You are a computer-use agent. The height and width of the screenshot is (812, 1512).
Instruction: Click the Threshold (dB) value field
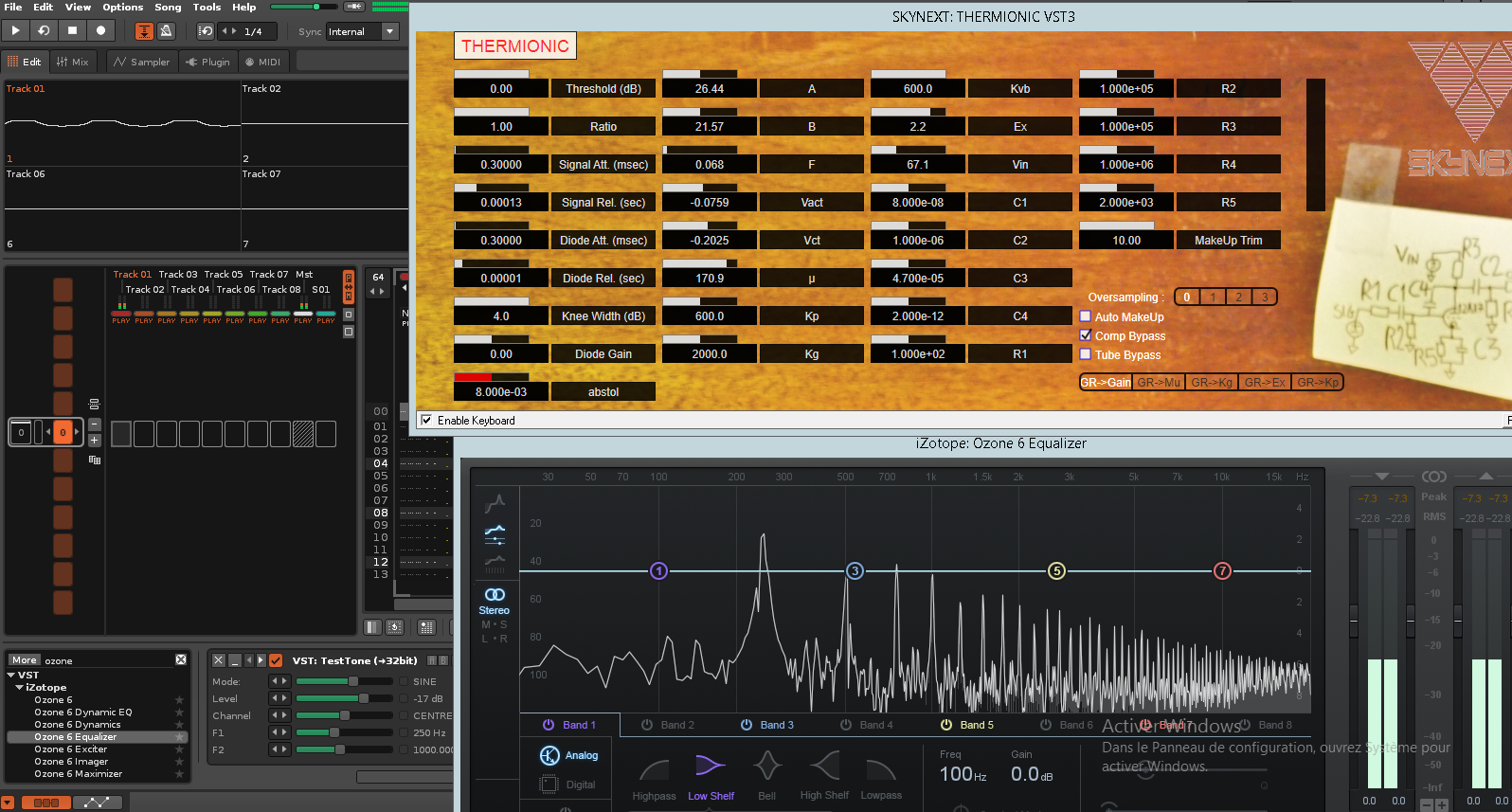[501, 88]
